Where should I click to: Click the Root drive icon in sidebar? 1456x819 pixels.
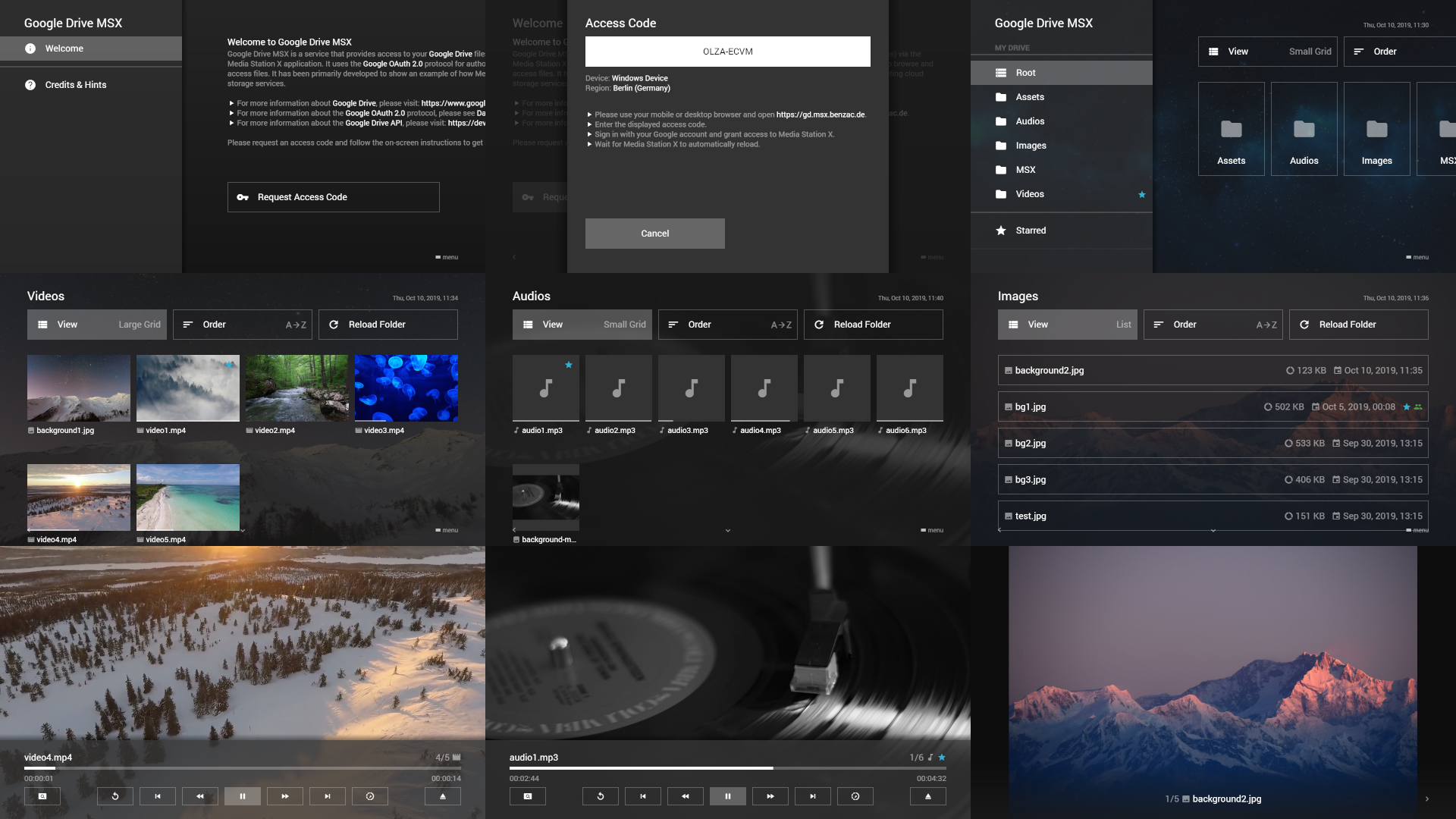pyautogui.click(x=1001, y=73)
